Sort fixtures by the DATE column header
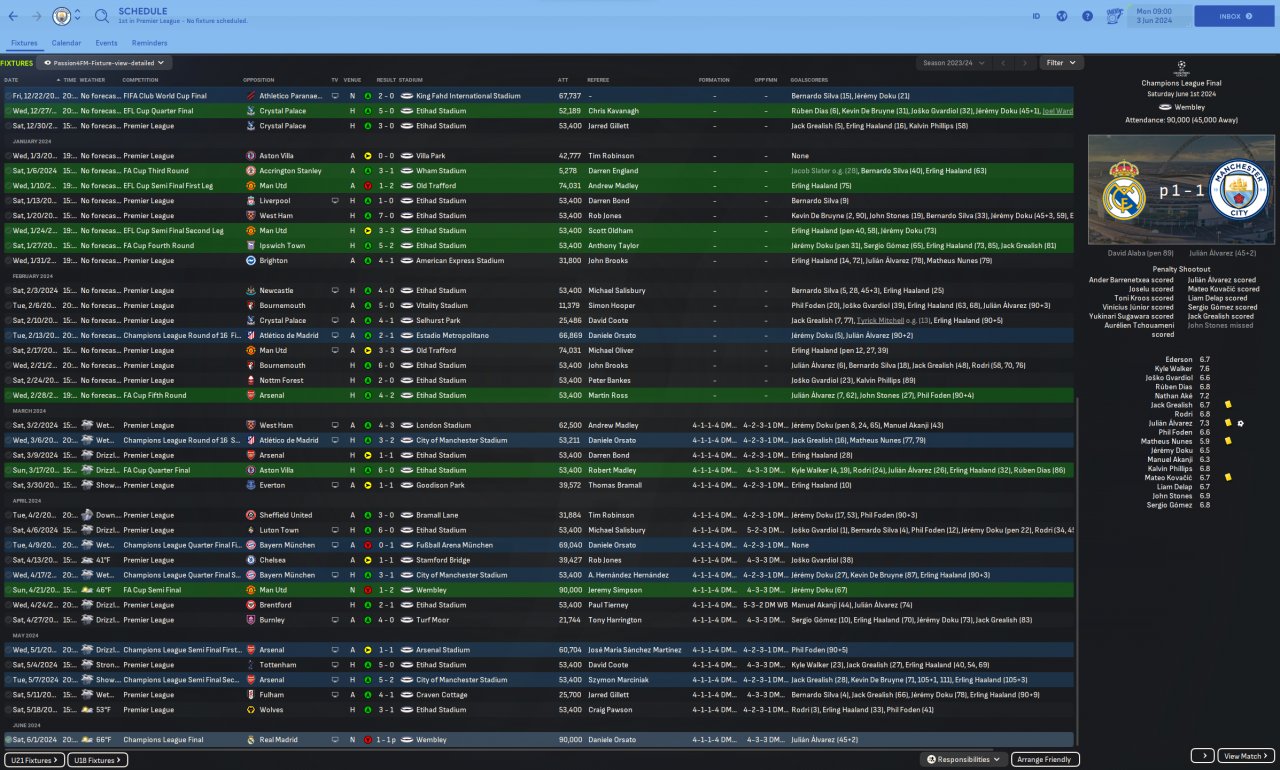The image size is (1280, 770). 11,80
